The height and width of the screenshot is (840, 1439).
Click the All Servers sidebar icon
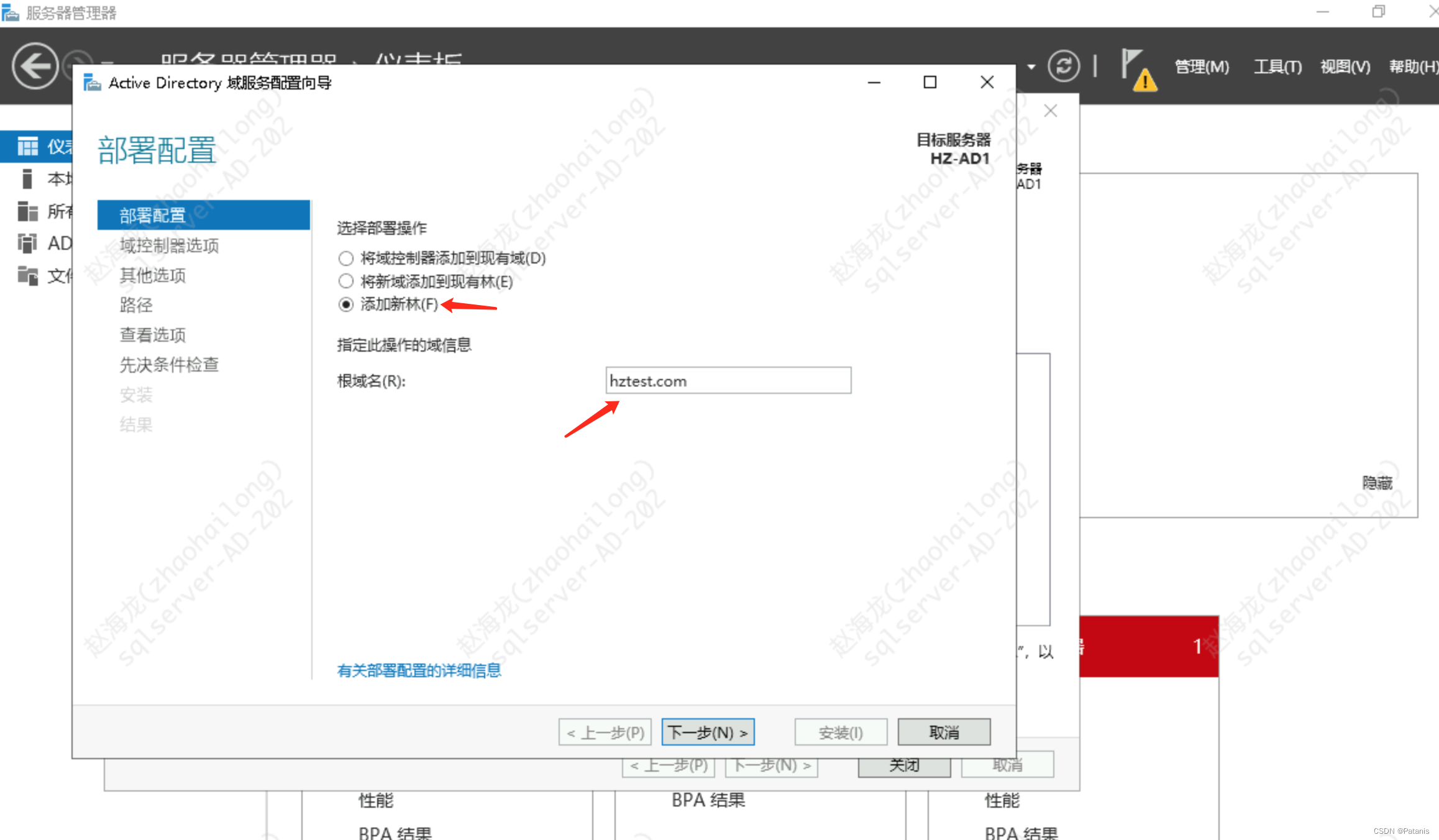click(27, 211)
